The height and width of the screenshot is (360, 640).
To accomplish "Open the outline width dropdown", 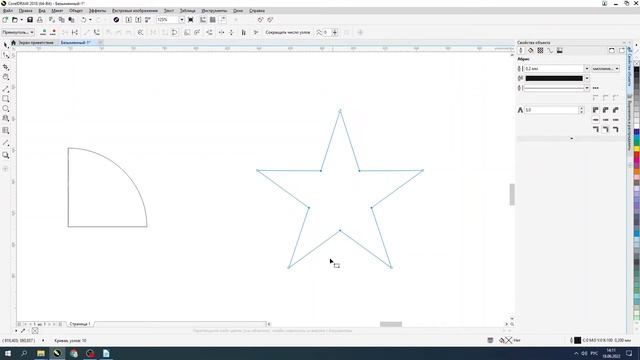I will (x=587, y=69).
